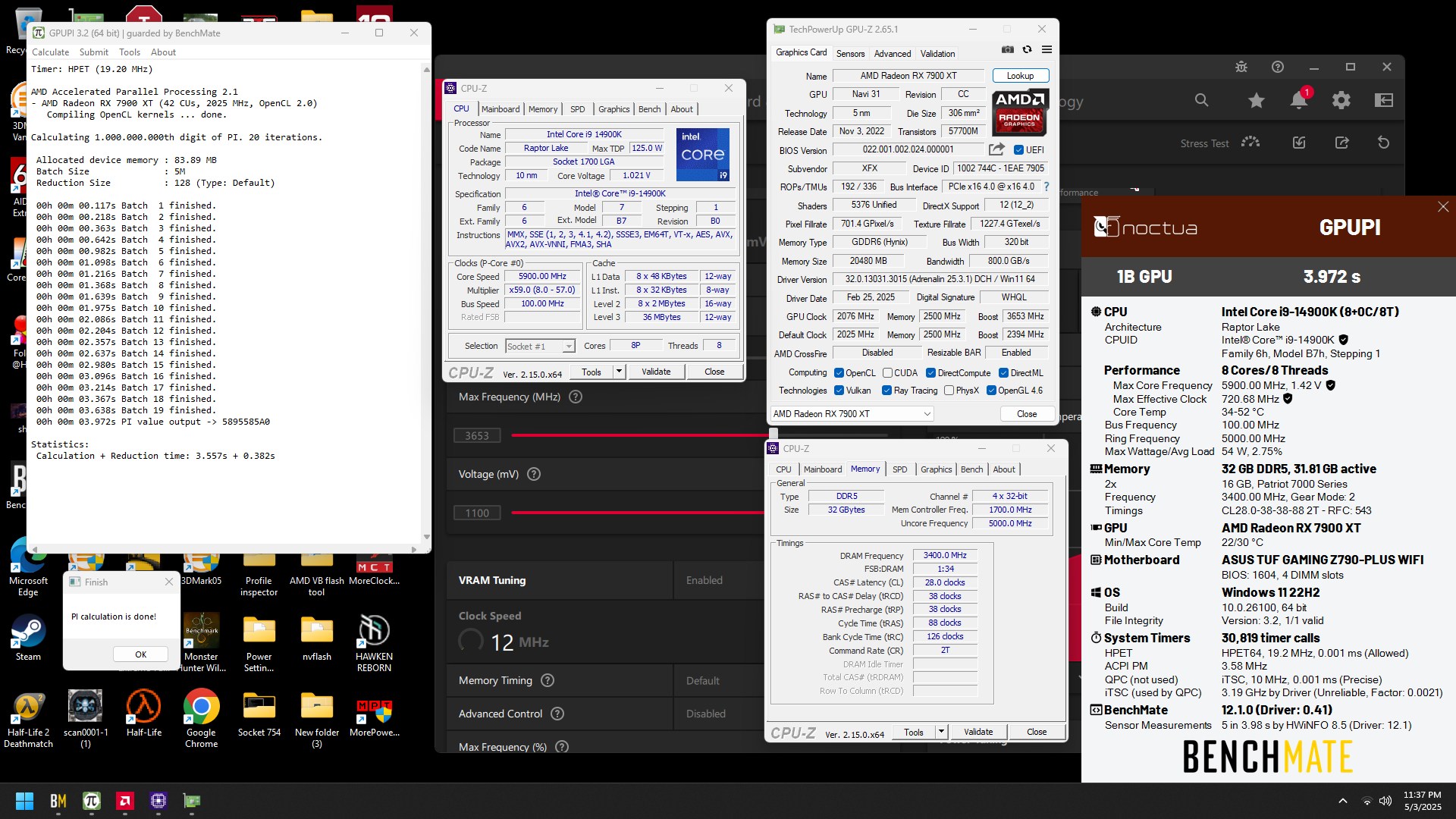Click the GPUPI window vertical scrollbar
Screen dimensions: 1456x819
pyautogui.click(x=426, y=303)
